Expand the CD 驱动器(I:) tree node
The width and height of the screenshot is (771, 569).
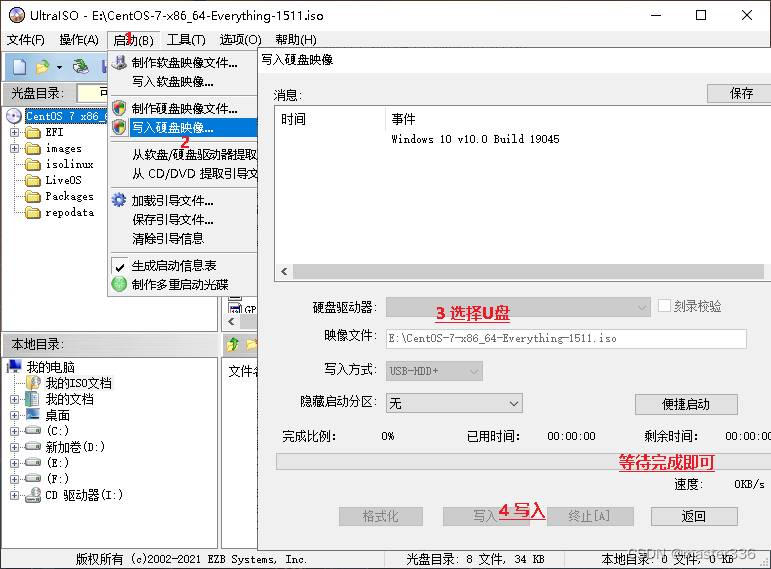[x=14, y=495]
